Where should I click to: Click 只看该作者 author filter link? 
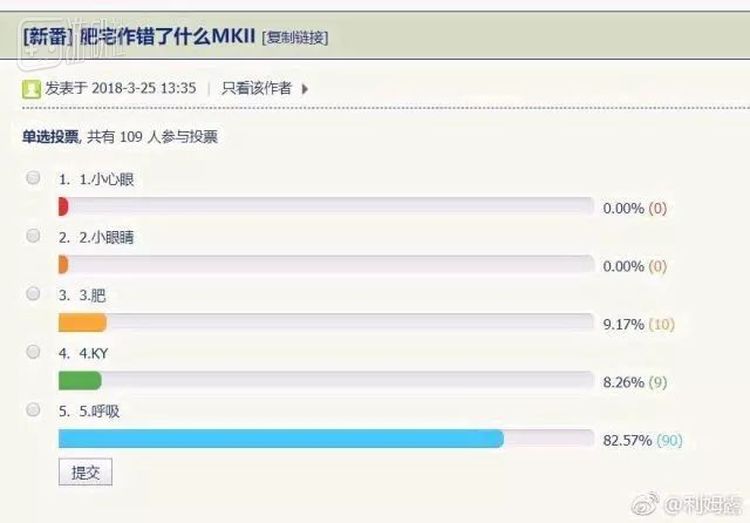(257, 88)
